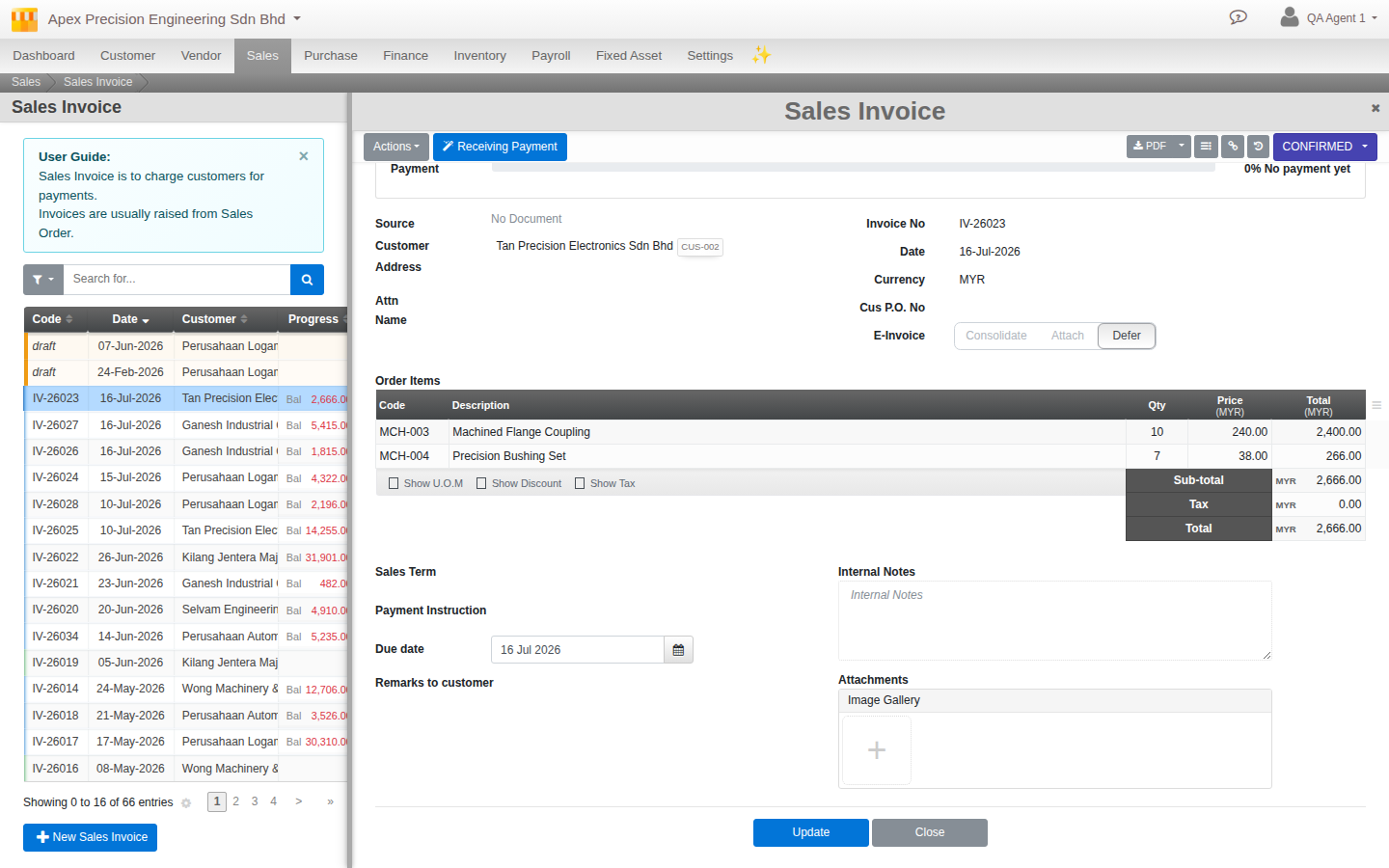The height and width of the screenshot is (868, 1389).
Task: Open the PDF options dropdown arrow
Action: coord(1182,147)
